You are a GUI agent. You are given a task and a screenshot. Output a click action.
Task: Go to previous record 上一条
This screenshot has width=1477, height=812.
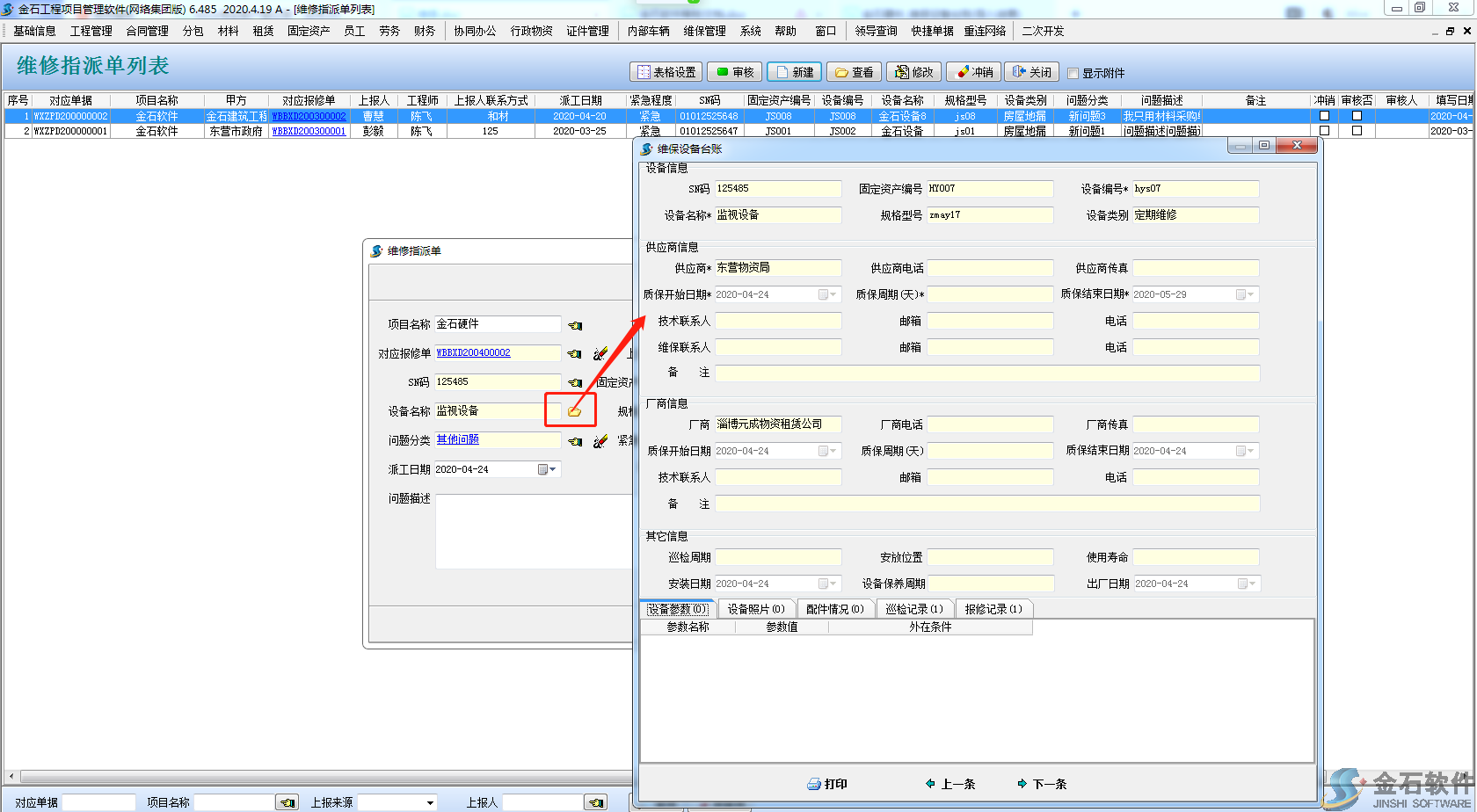951,784
